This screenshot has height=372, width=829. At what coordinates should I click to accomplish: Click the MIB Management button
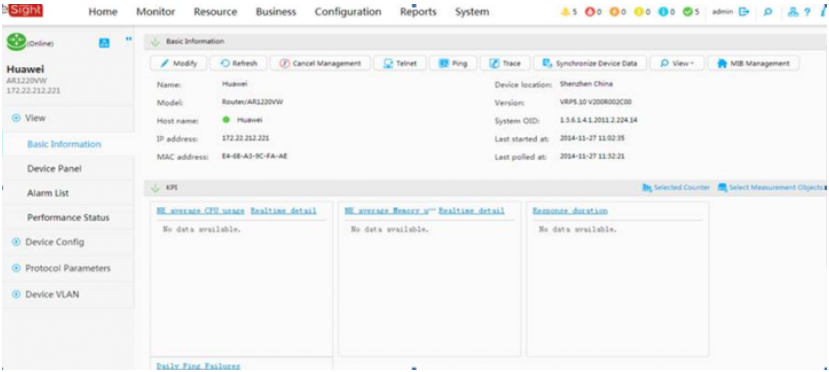point(753,63)
